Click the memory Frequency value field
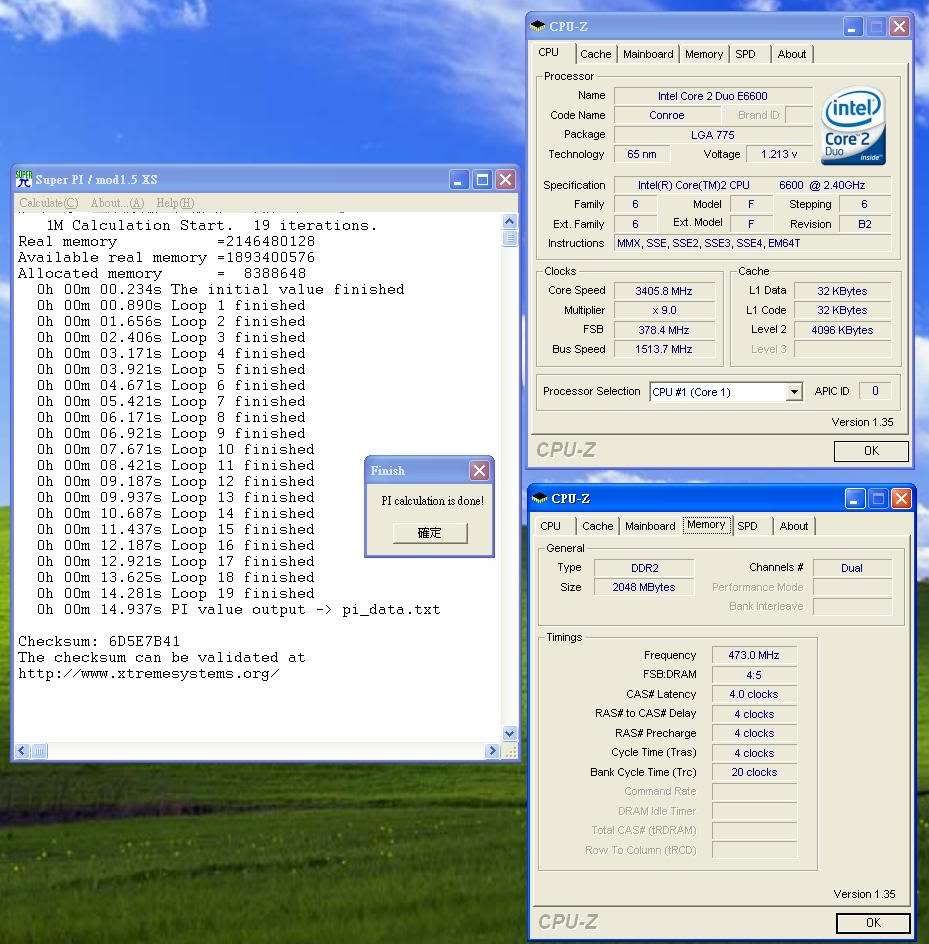 click(x=754, y=655)
